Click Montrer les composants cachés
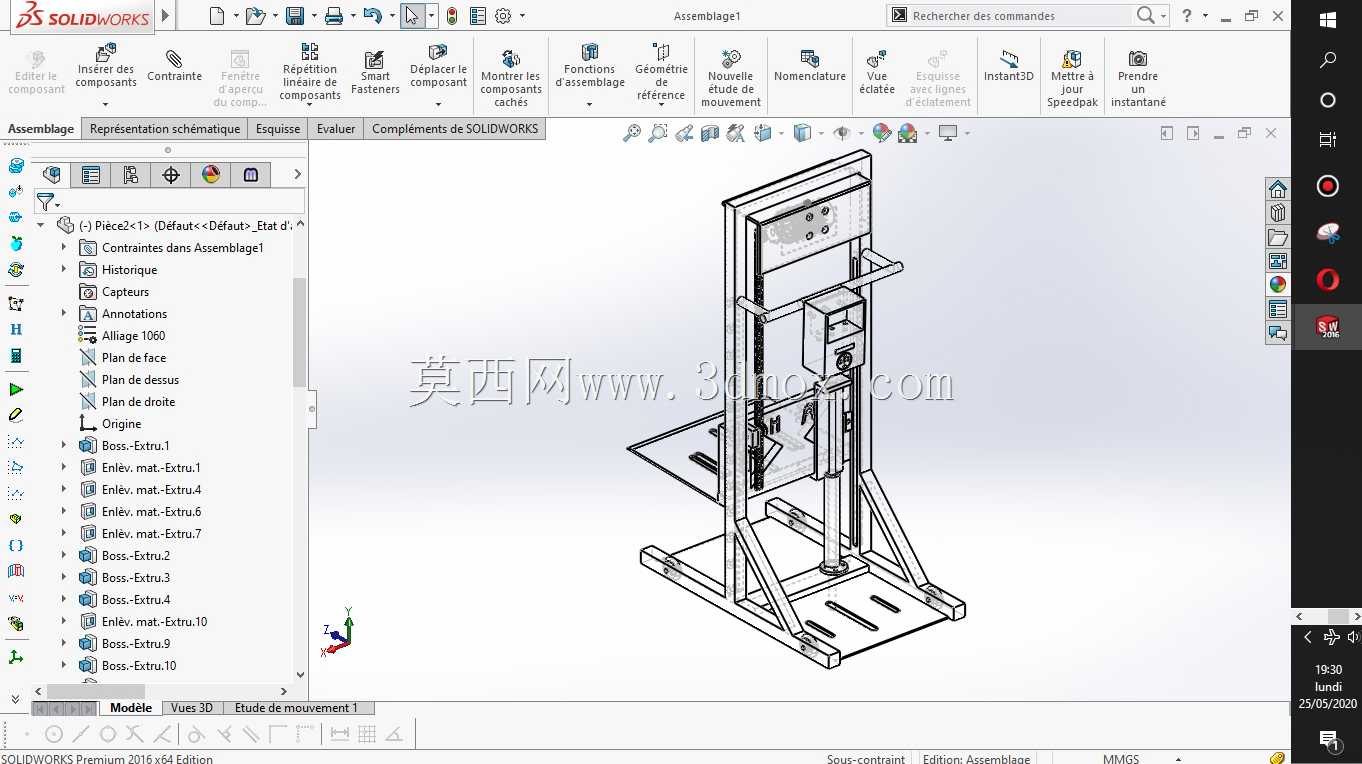Image resolution: width=1362 pixels, height=764 pixels. point(511,79)
